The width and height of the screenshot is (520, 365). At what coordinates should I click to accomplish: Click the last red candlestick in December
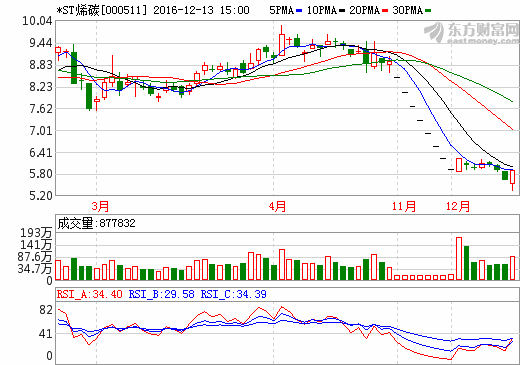click(x=513, y=177)
